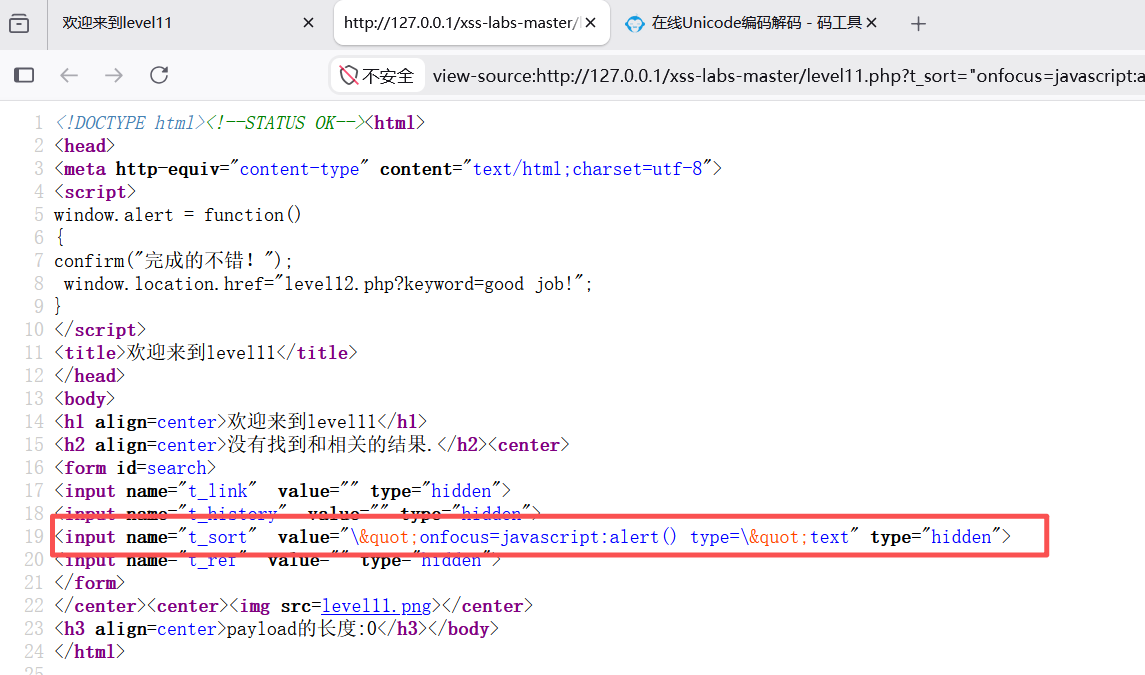Click the form id=search line
1145x675 pixels.
[x=135, y=468]
